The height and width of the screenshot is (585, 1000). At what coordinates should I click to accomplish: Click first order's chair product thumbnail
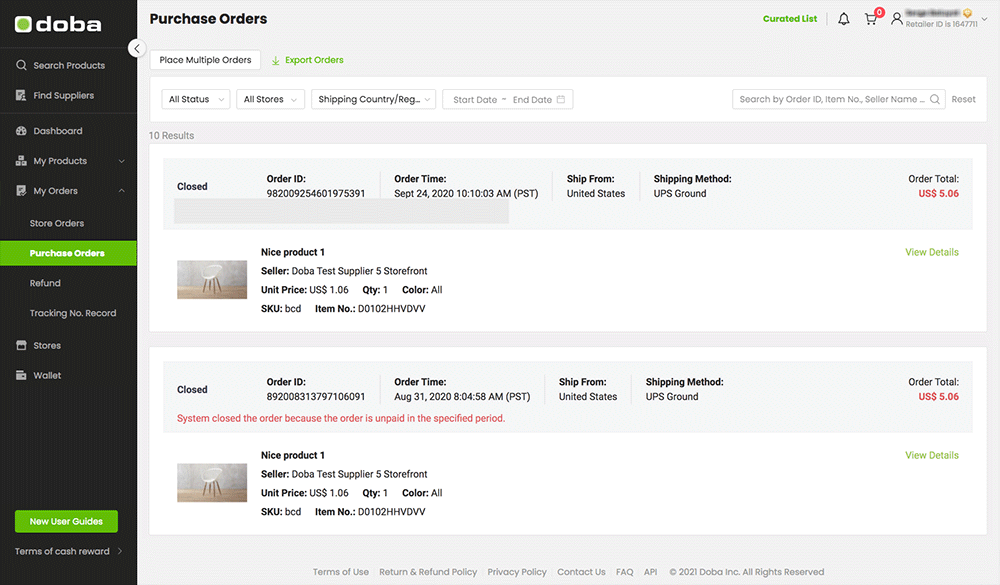tap(212, 280)
